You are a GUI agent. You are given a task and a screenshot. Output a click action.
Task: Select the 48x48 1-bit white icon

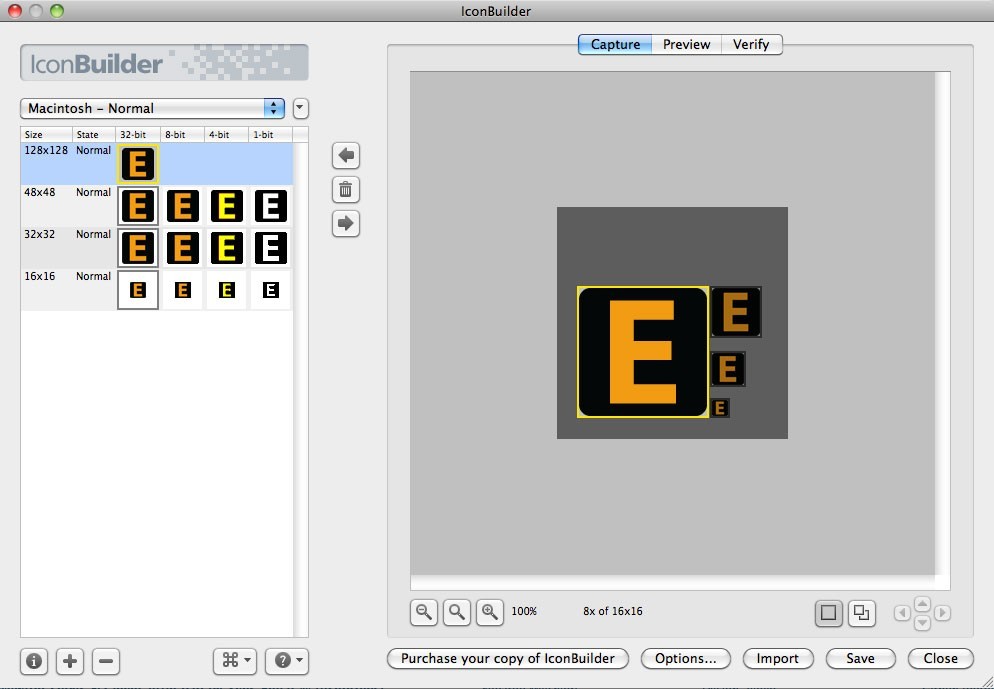[271, 206]
